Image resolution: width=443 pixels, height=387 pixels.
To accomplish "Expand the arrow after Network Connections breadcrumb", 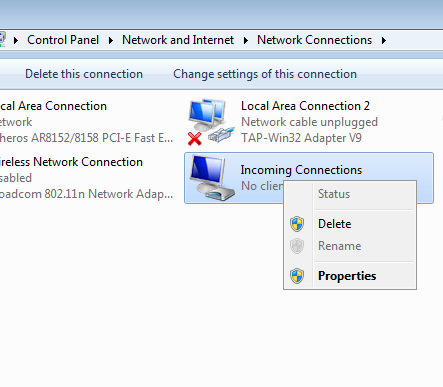I will [384, 40].
